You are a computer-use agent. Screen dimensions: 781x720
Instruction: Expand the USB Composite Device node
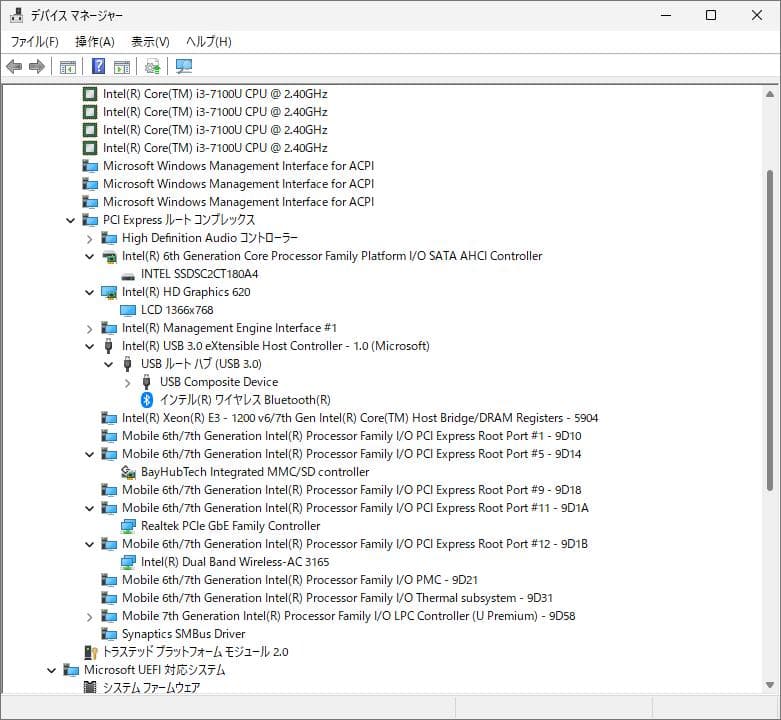(128, 383)
